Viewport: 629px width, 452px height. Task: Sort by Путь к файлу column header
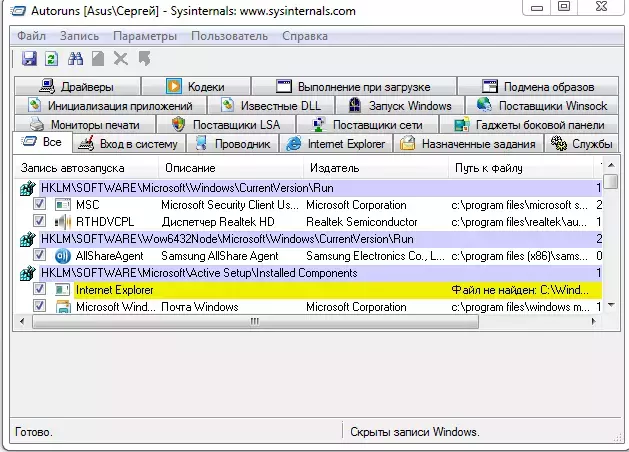[521, 168]
